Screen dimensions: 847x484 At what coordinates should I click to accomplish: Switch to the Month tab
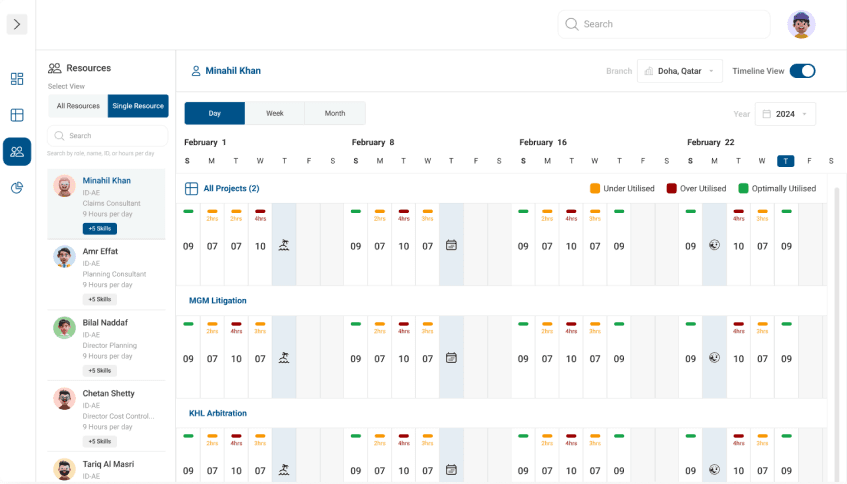point(335,113)
